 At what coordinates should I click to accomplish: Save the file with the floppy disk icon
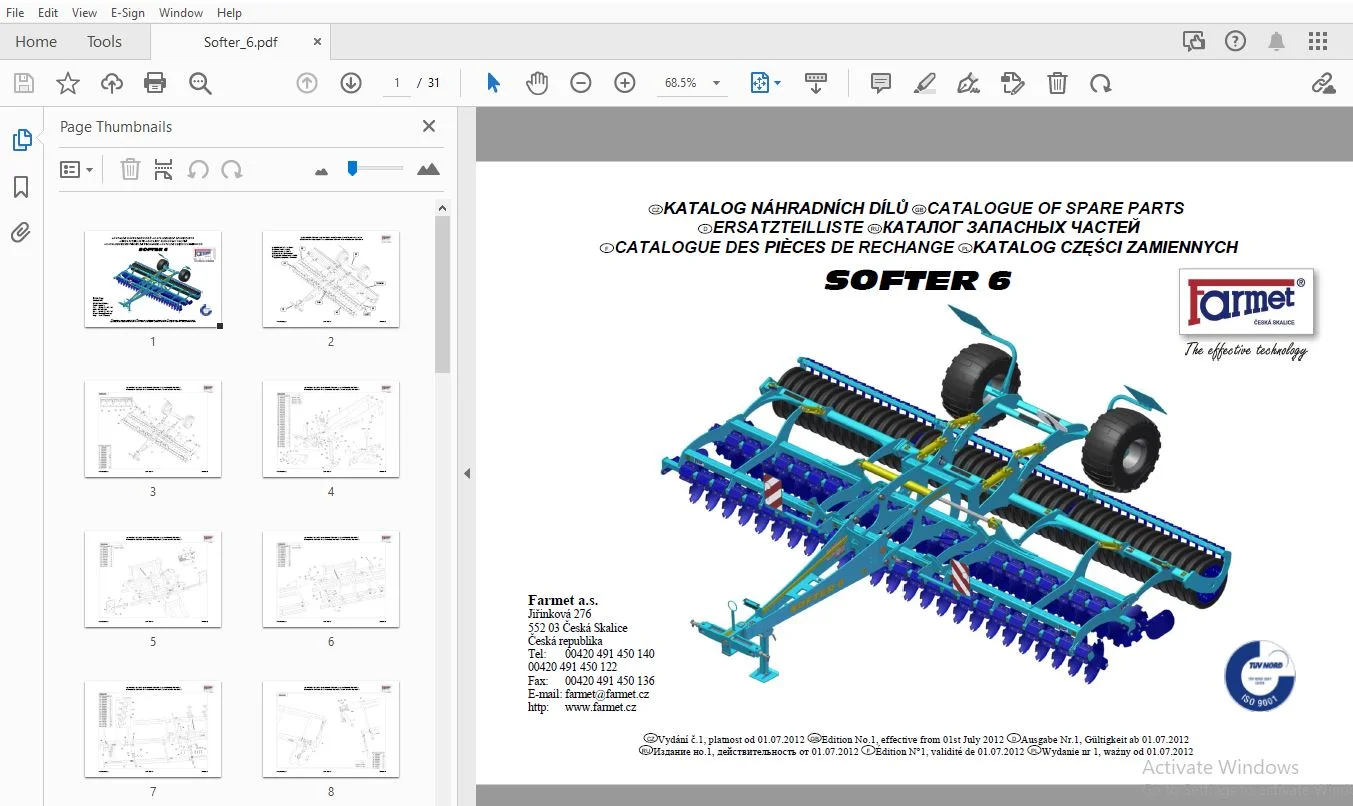click(23, 83)
